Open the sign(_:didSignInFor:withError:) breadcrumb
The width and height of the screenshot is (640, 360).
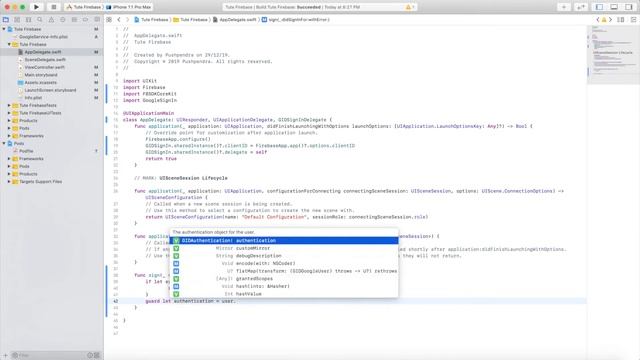pos(296,20)
